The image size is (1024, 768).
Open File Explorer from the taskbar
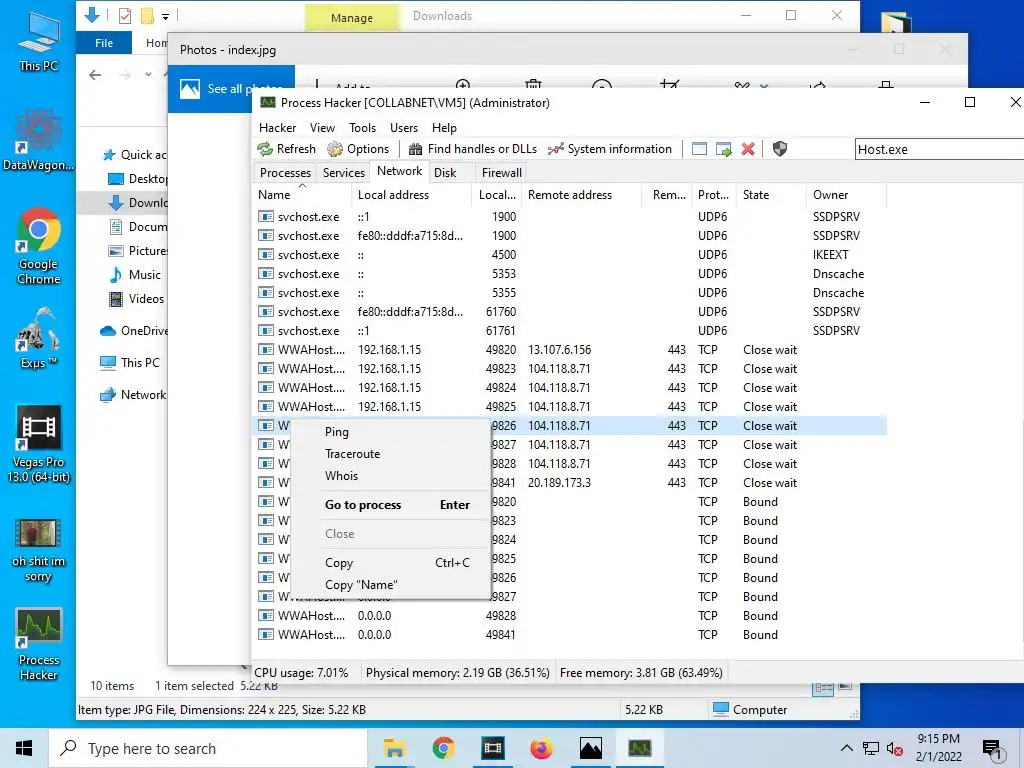[x=394, y=748]
